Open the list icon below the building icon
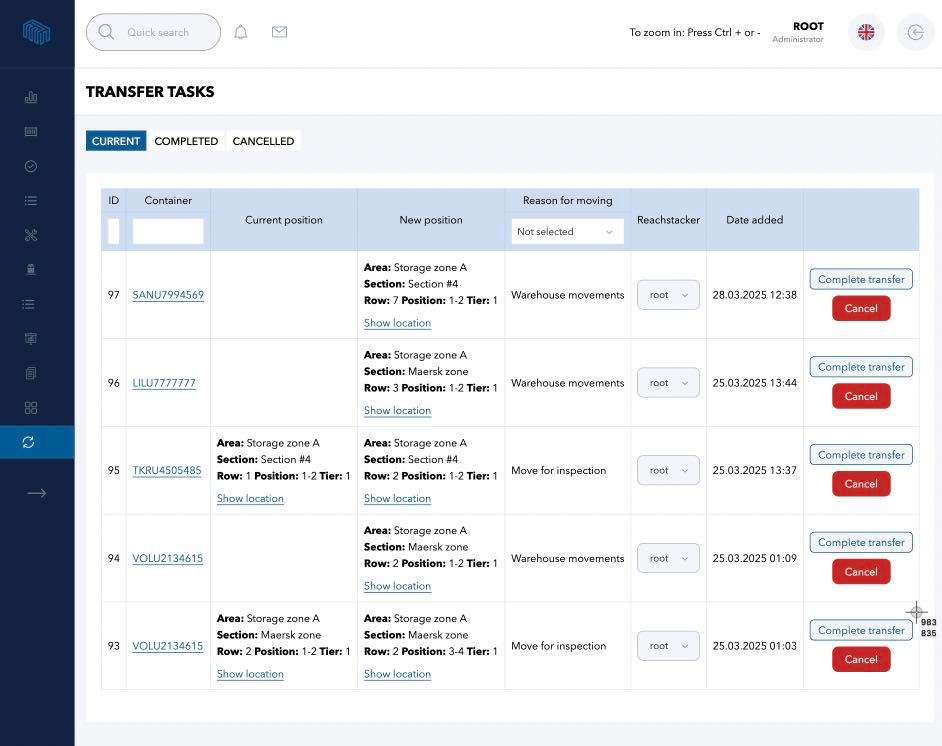The height and width of the screenshot is (746, 942). tap(28, 304)
